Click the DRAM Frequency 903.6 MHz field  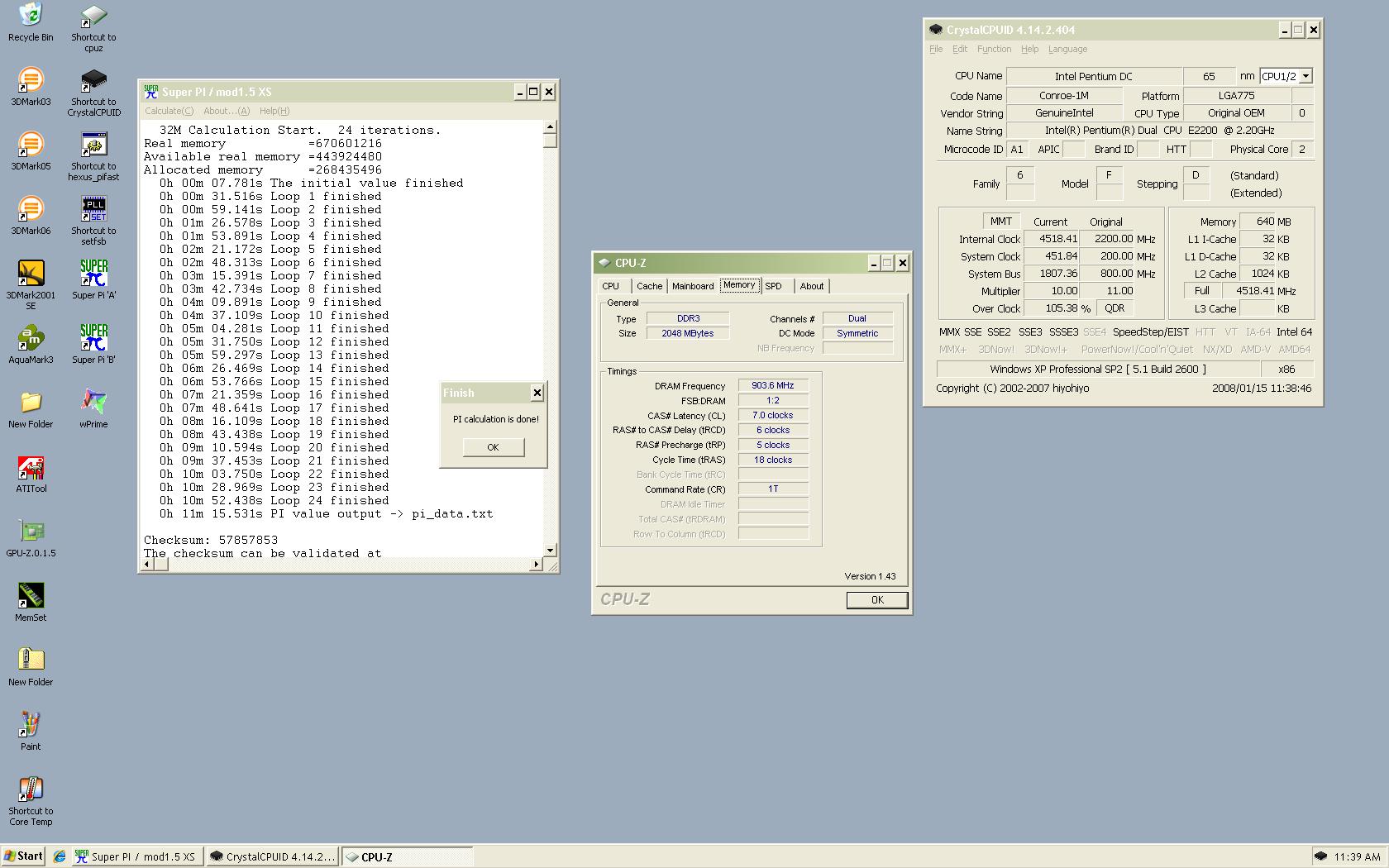click(x=773, y=385)
